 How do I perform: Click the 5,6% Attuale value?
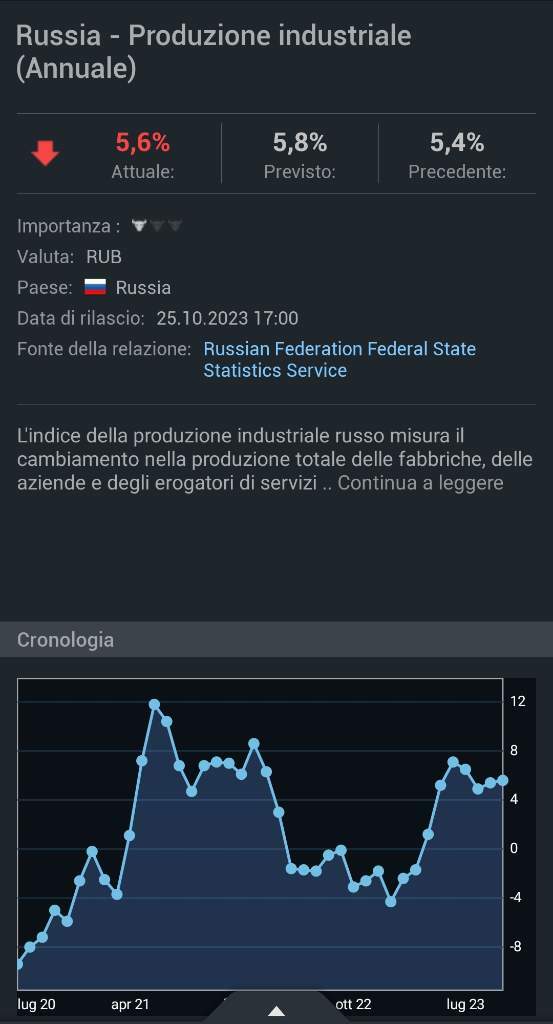143,142
